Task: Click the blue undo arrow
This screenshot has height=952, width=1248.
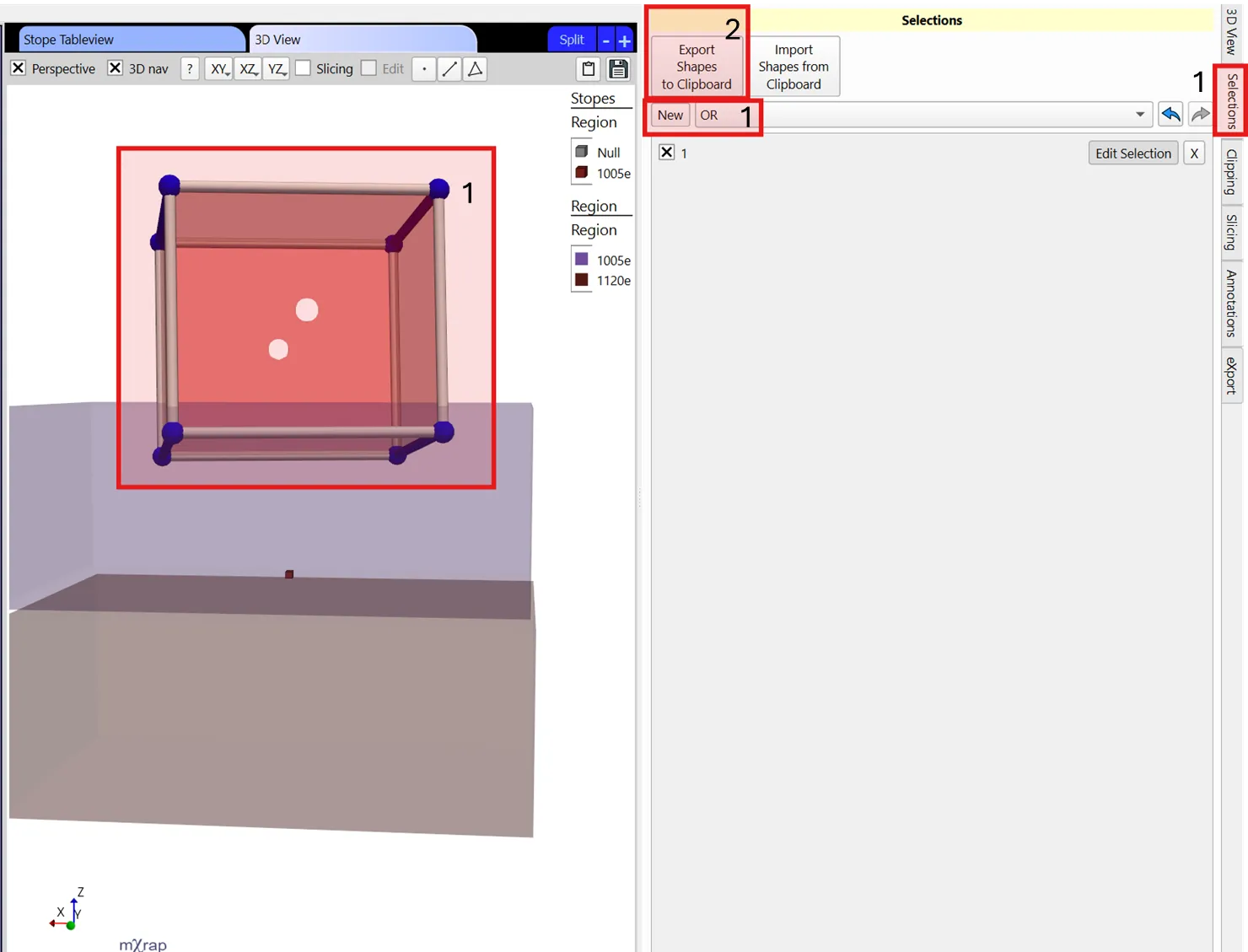Action: (x=1170, y=115)
